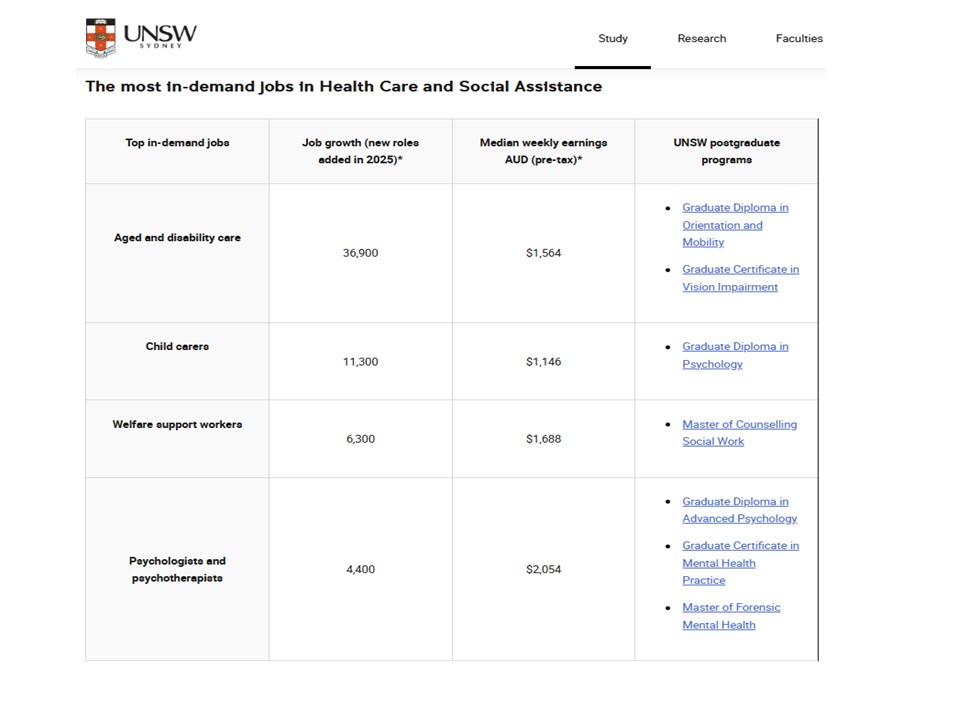This screenshot has width=960, height=720.
Task: Click the 'Median weekly earnings' column header
Action: [x=543, y=151]
